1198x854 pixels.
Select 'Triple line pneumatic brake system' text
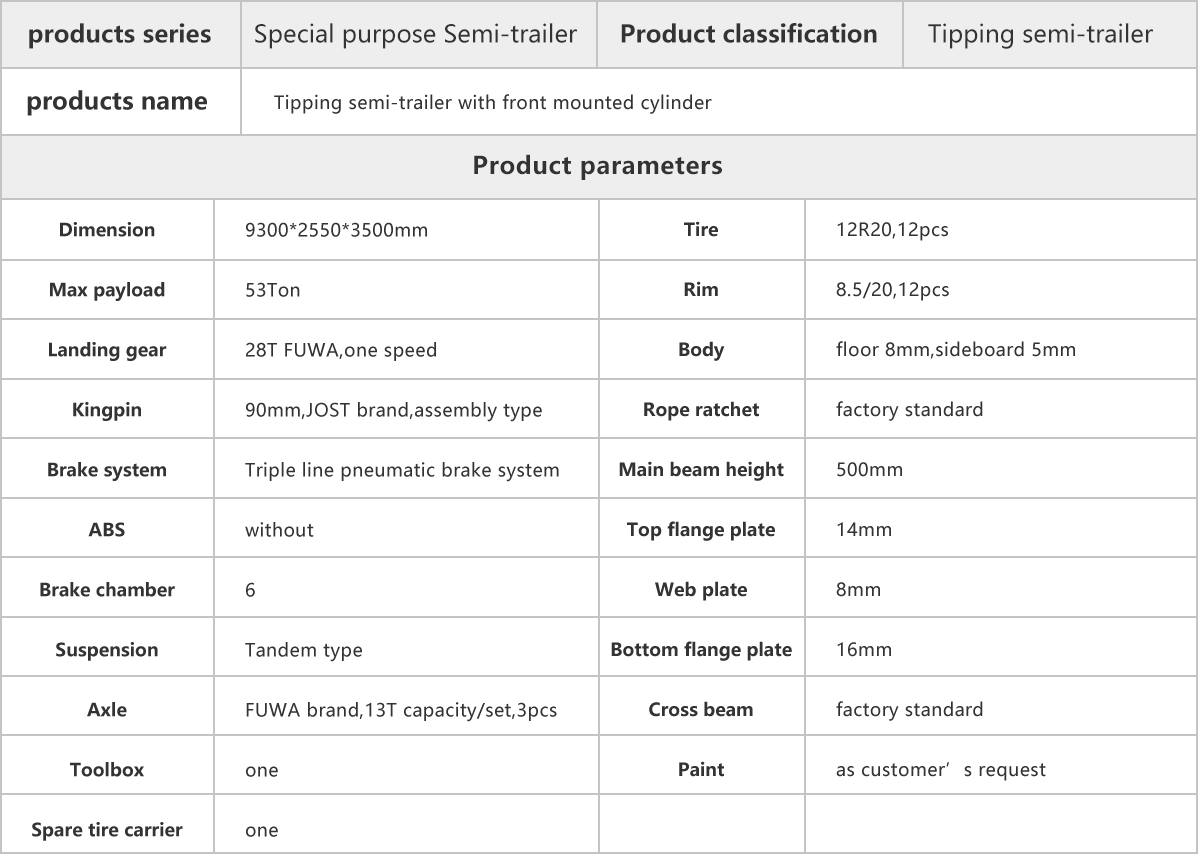[402, 470]
